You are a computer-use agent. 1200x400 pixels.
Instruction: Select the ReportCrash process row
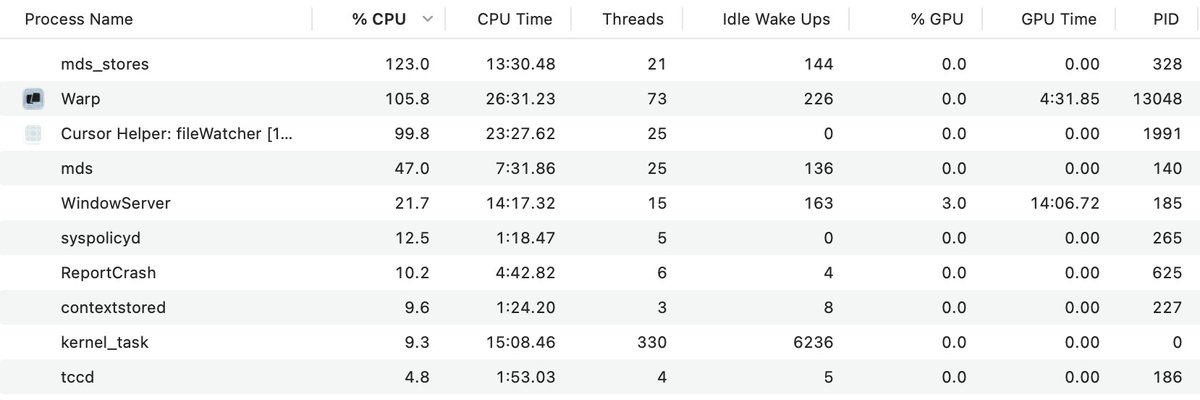[600, 272]
